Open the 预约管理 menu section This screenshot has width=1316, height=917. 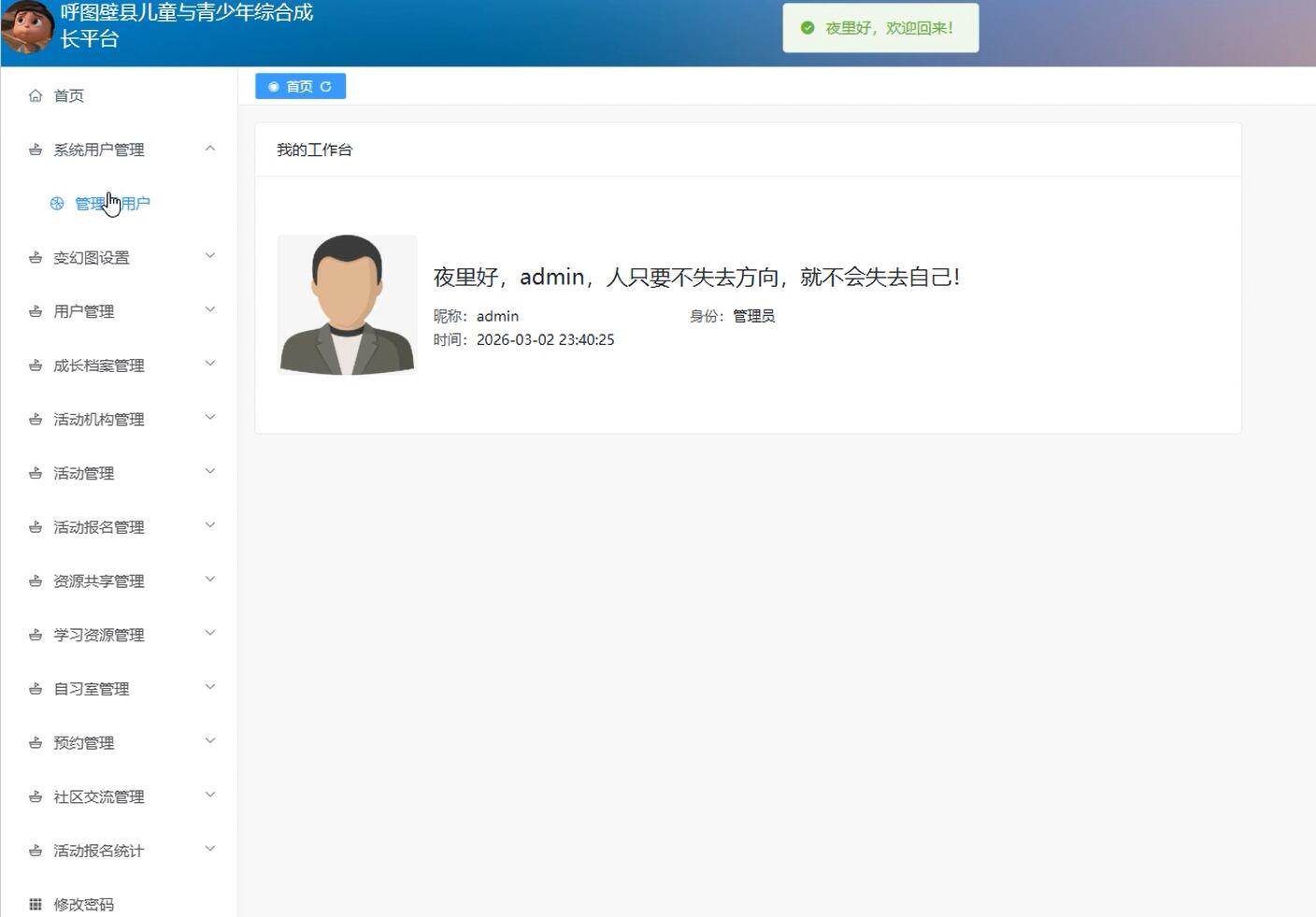(x=119, y=742)
